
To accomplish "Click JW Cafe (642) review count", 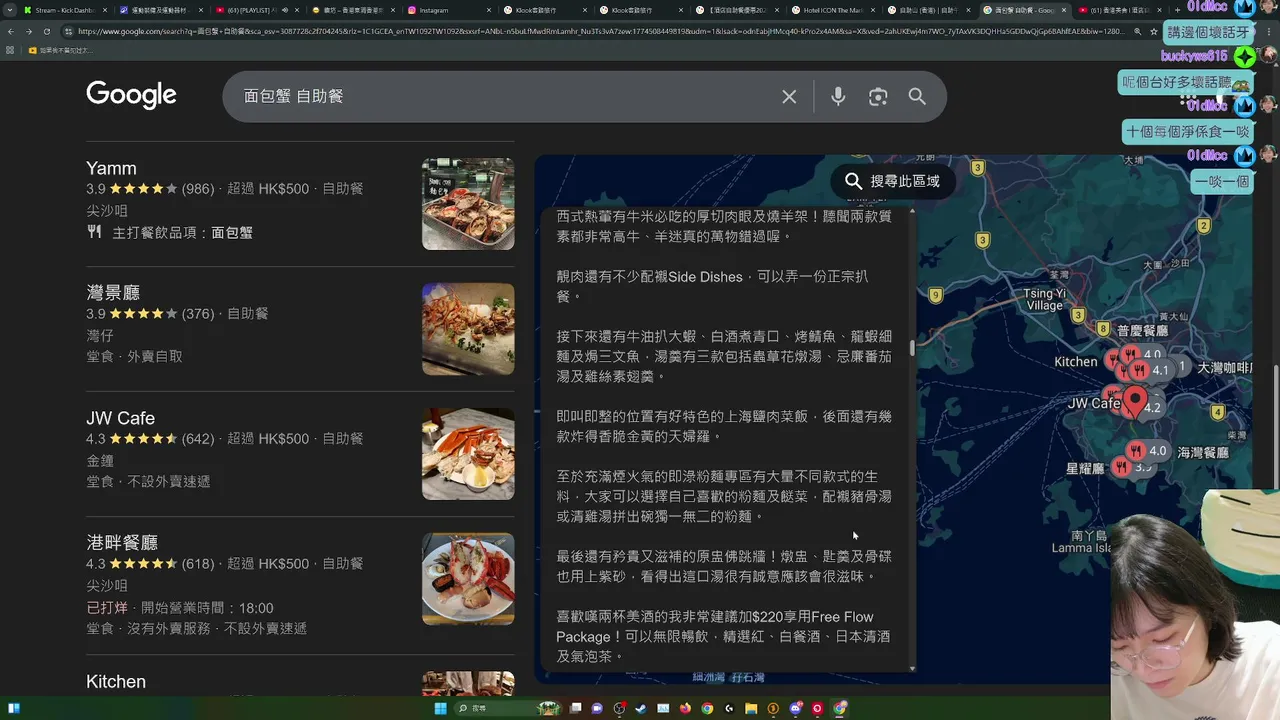I will (x=198, y=438).
